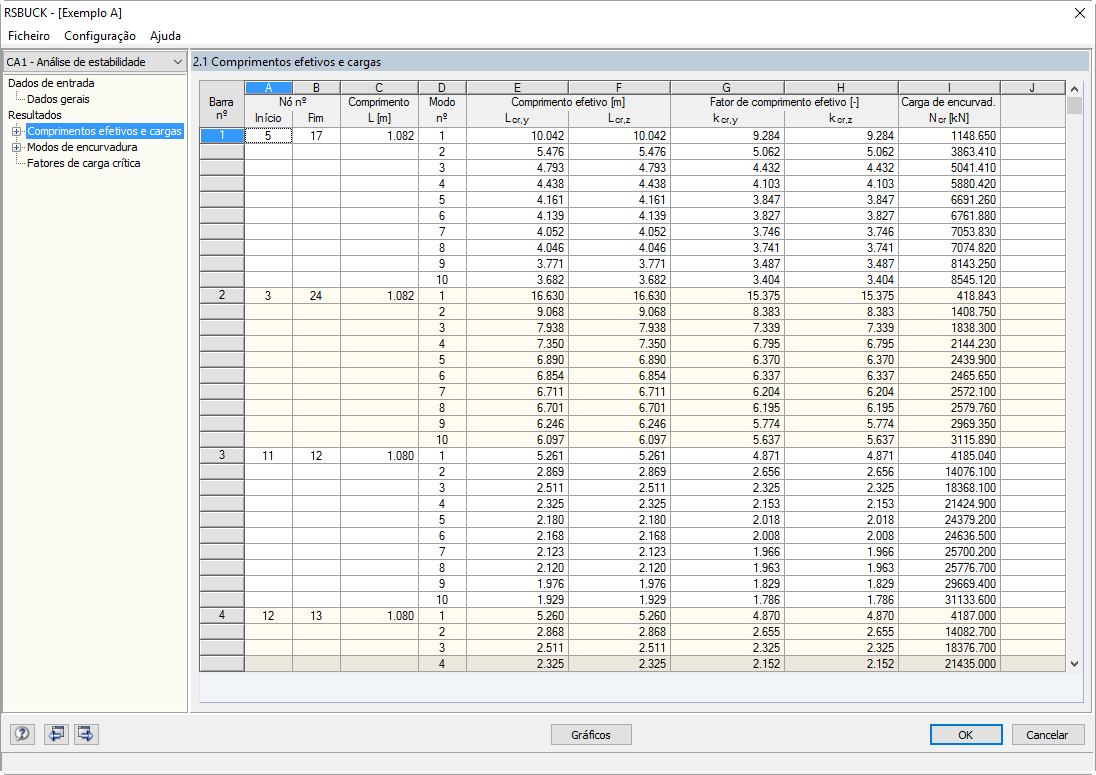This screenshot has height=775, width=1096.
Task: Click Comprimento L [m] column heading
Action: tap(379, 110)
